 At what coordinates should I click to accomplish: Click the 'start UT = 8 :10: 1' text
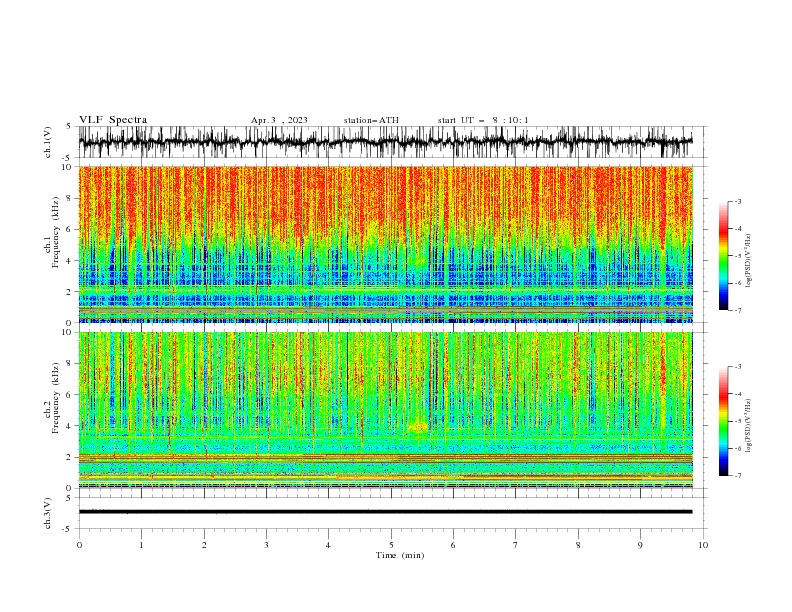[483, 120]
